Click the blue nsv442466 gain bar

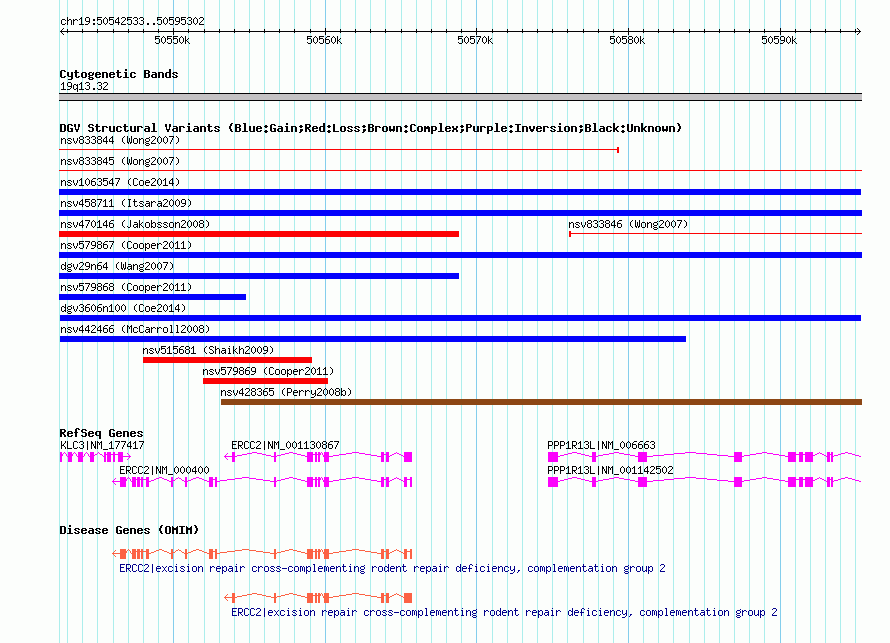[372, 339]
